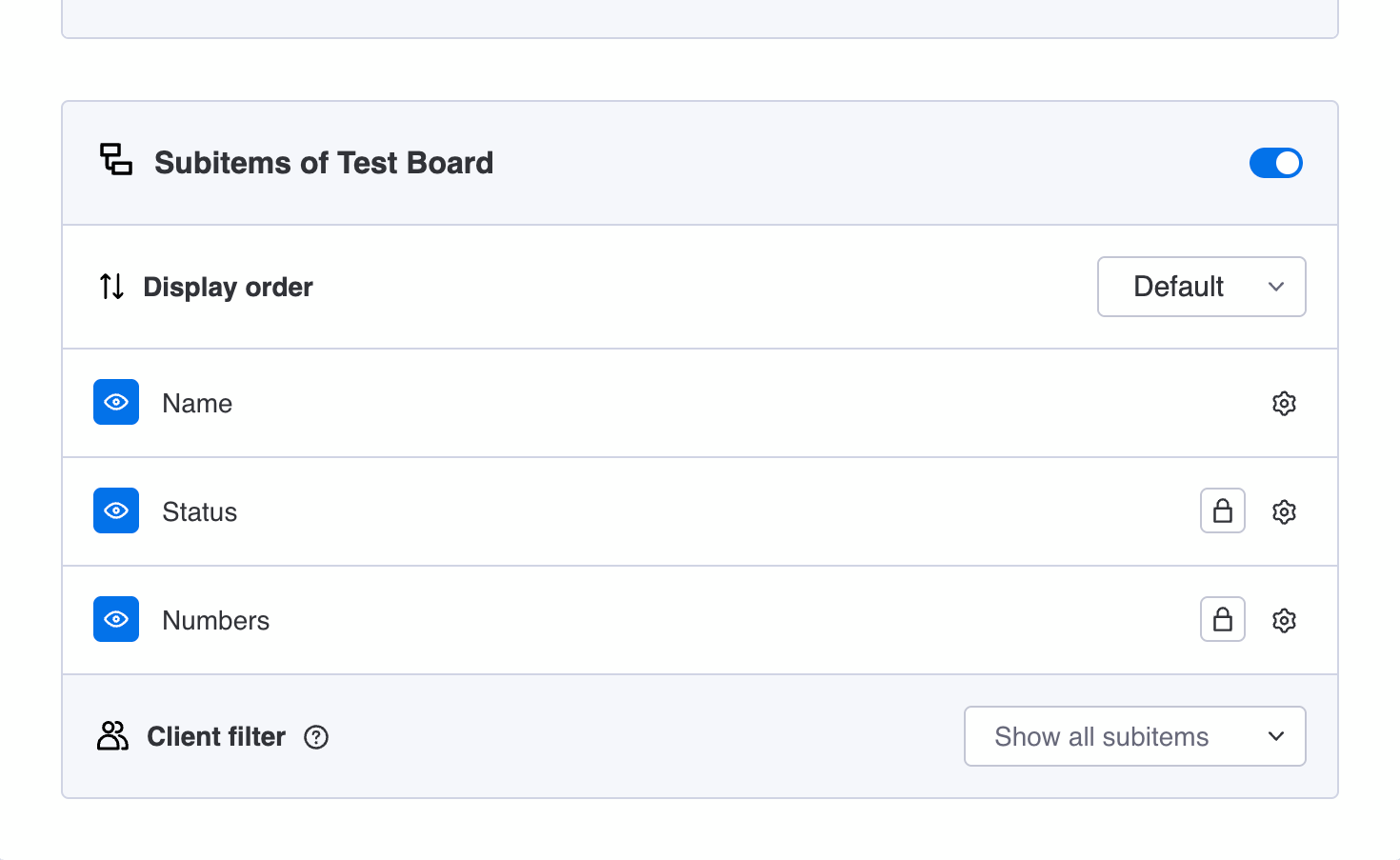
Task: Click the Subitems of Test Board heading
Action: (324, 163)
